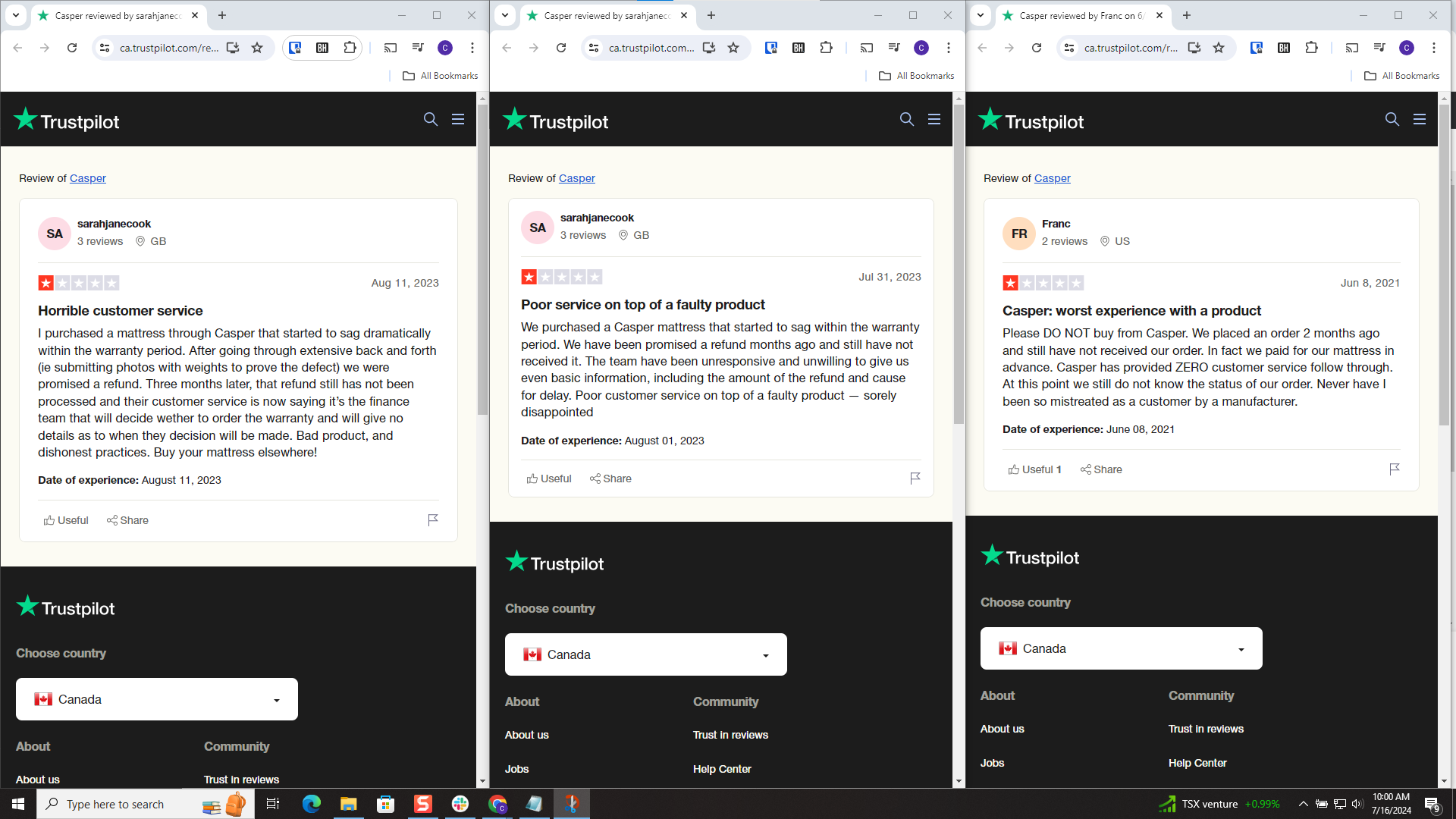Flag the Poor service review
Image resolution: width=1456 pixels, height=819 pixels.
tap(915, 478)
